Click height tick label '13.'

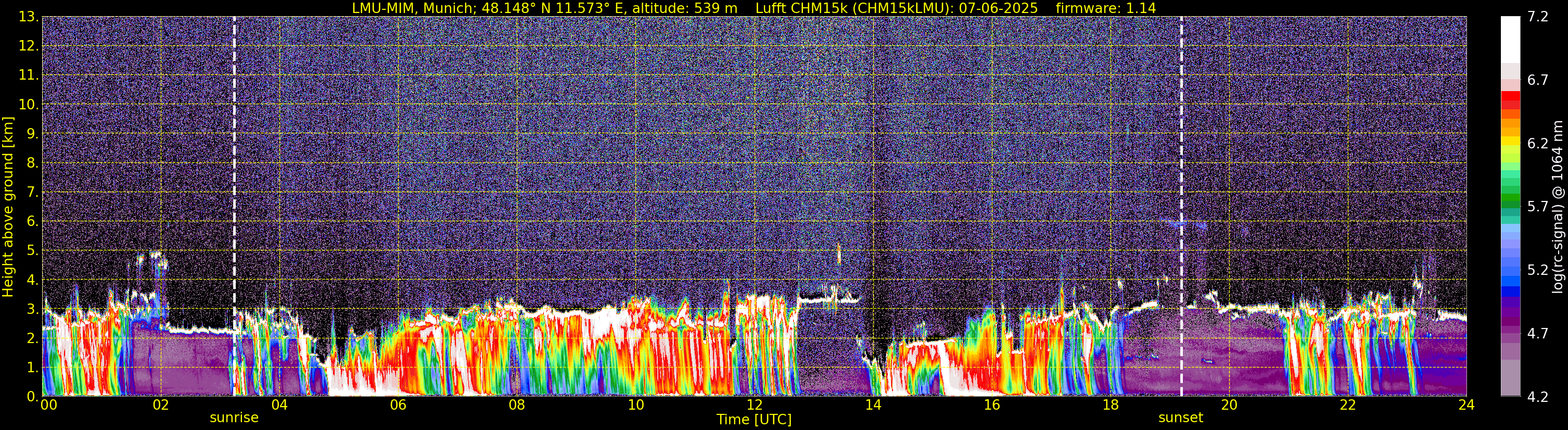29,17
